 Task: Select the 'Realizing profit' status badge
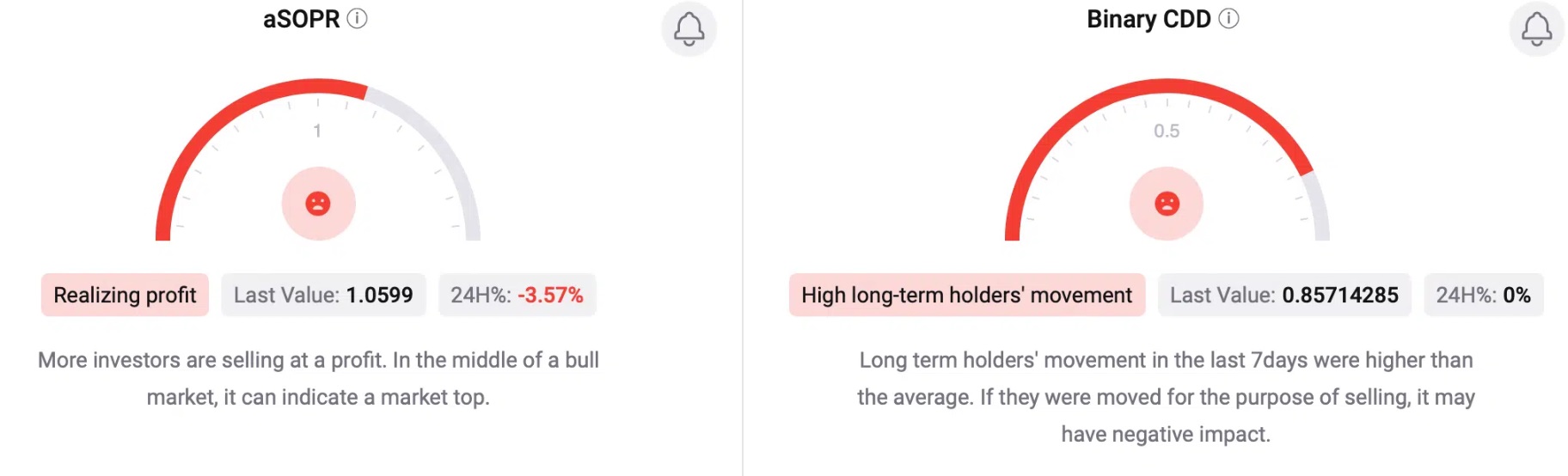pyautogui.click(x=125, y=295)
